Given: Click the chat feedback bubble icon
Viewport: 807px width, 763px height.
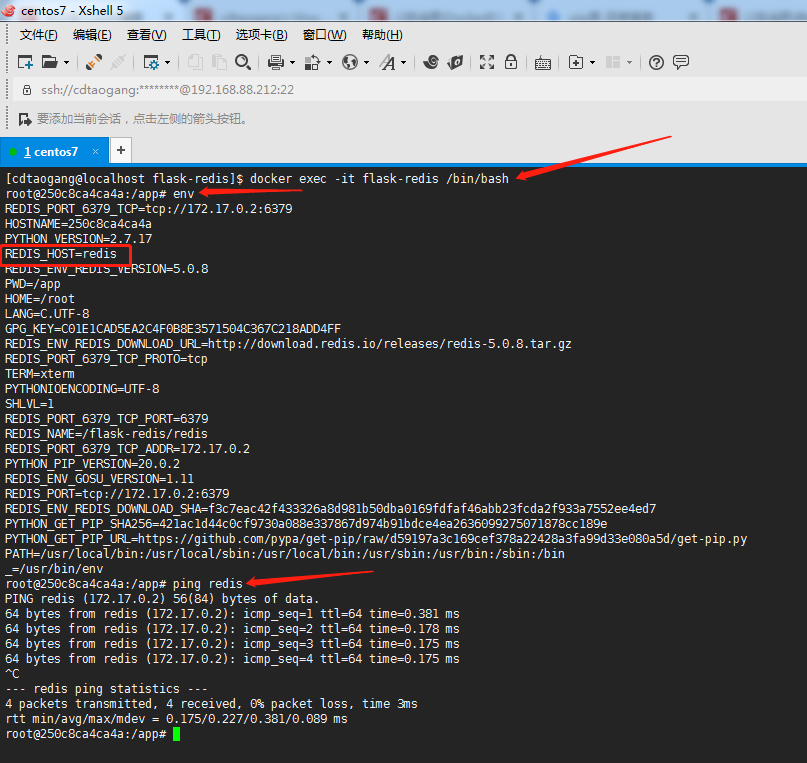Looking at the screenshot, I should click(x=681, y=62).
